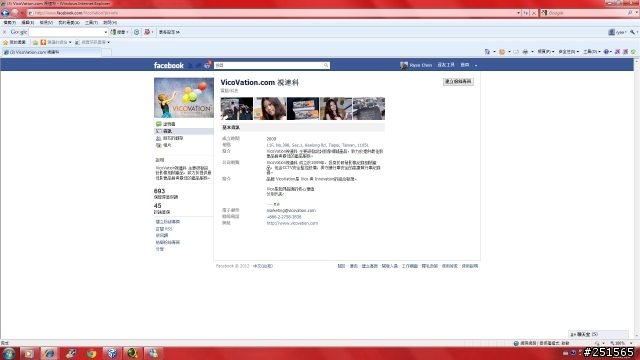
Task: Open Facebook messages icon
Action: pos(198,65)
